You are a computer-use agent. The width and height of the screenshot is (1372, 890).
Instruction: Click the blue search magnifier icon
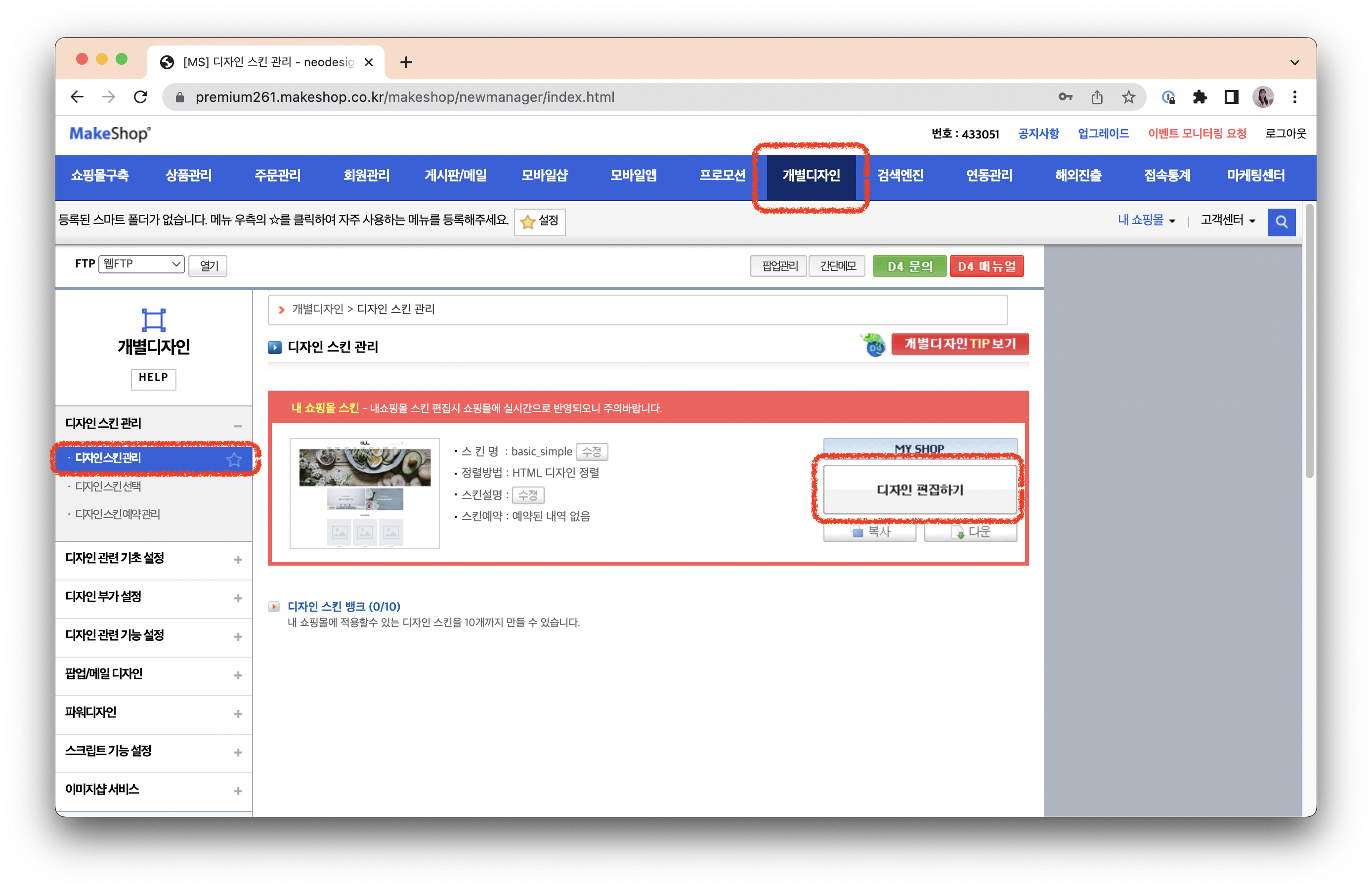1281,222
